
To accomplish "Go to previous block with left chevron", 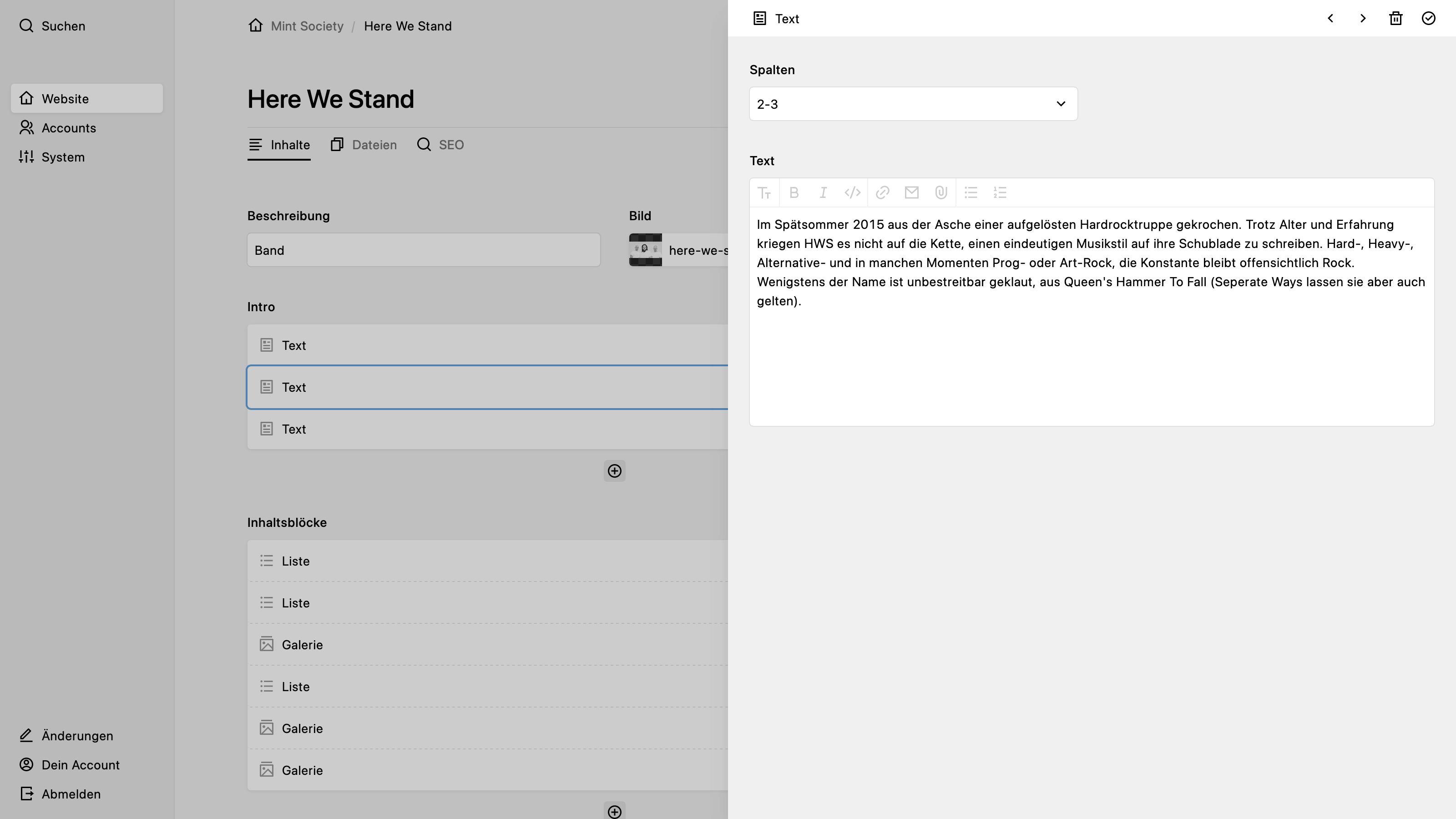I will point(1330,19).
